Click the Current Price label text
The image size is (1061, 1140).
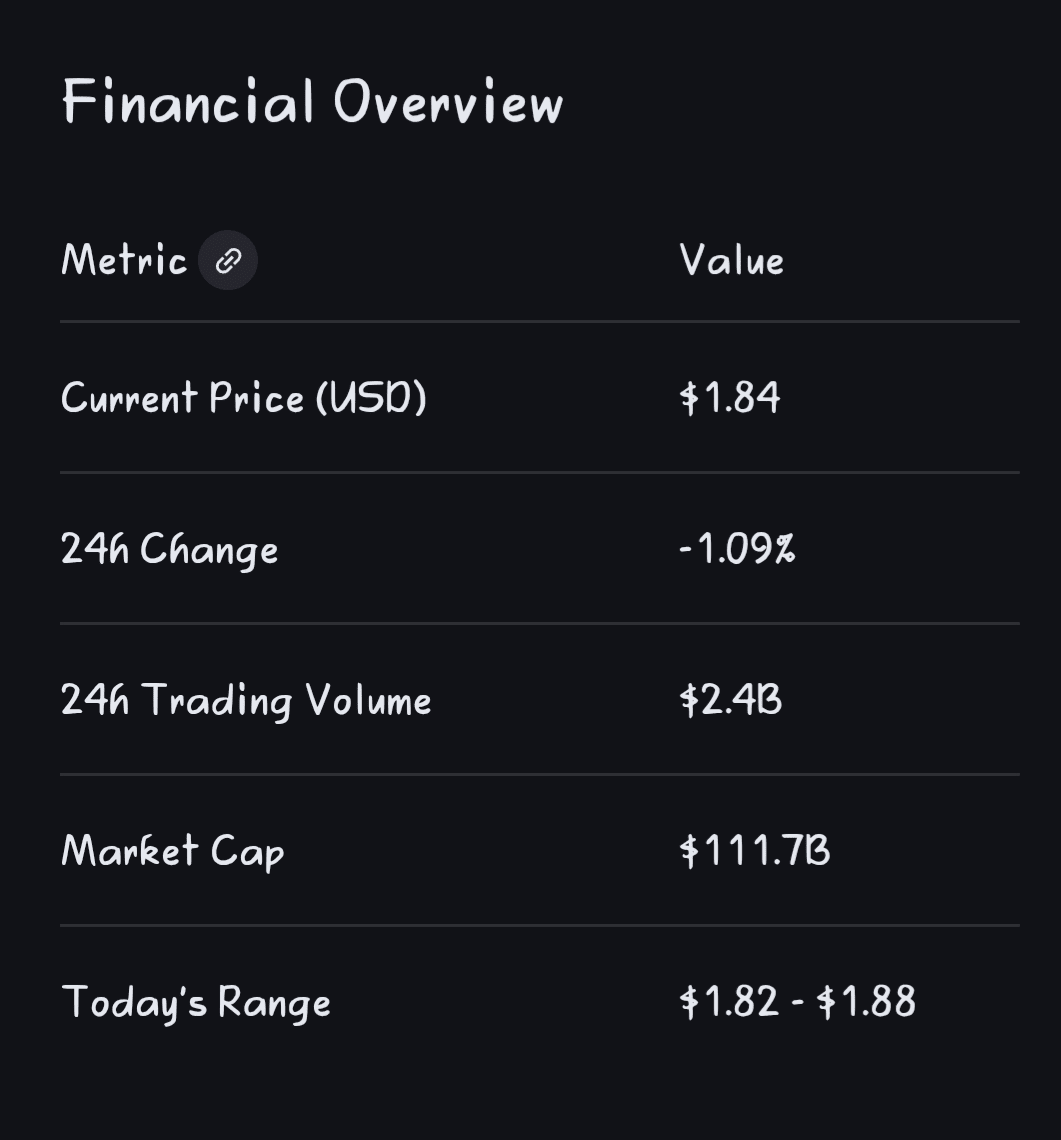[x=182, y=398]
